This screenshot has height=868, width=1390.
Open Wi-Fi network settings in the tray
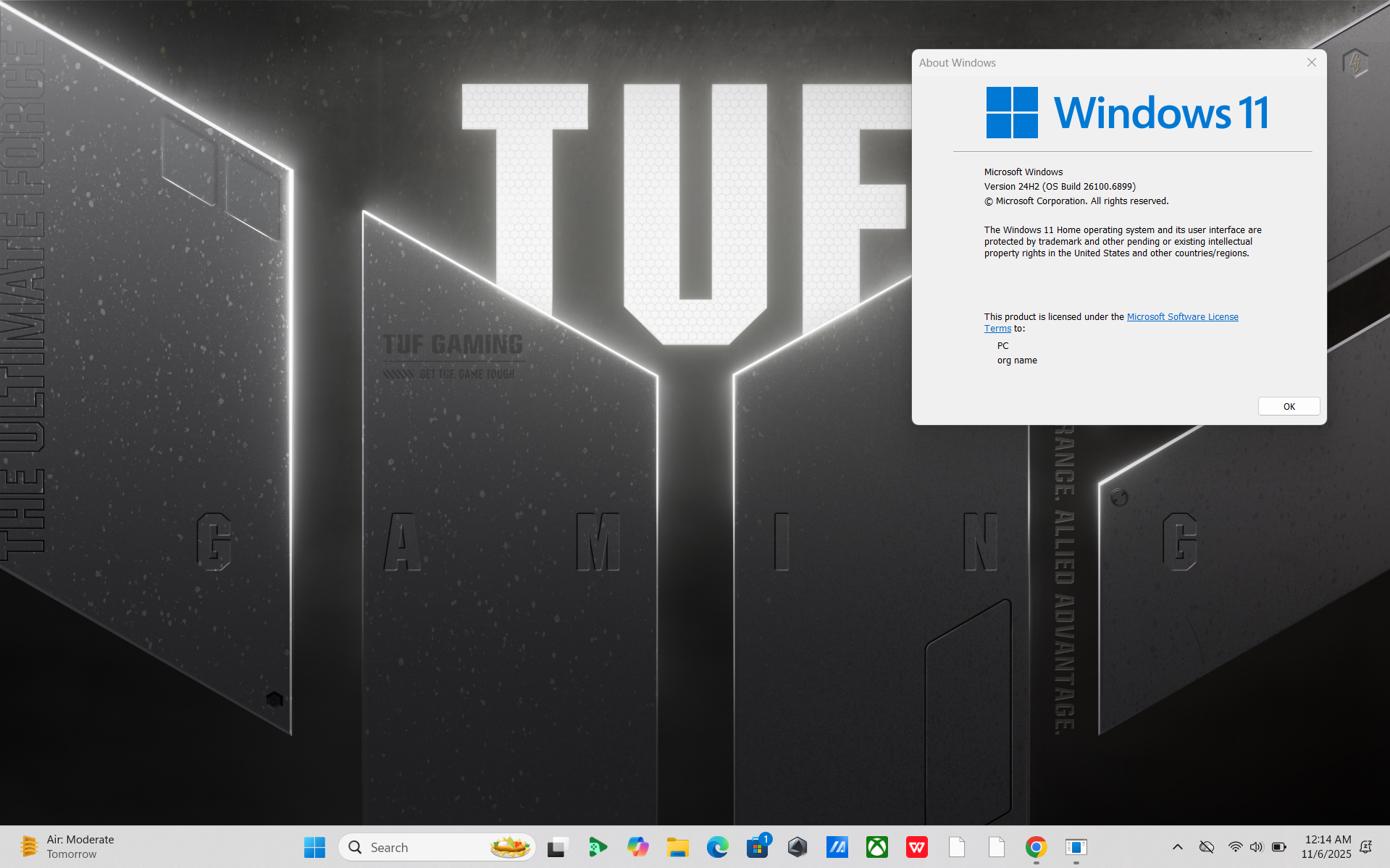pyautogui.click(x=1236, y=847)
